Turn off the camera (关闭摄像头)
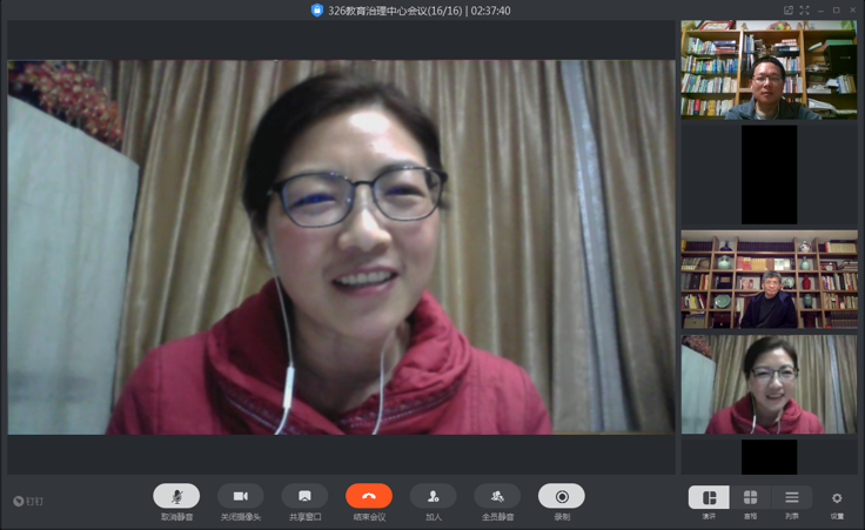Image resolution: width=865 pixels, height=530 pixels. click(x=240, y=496)
